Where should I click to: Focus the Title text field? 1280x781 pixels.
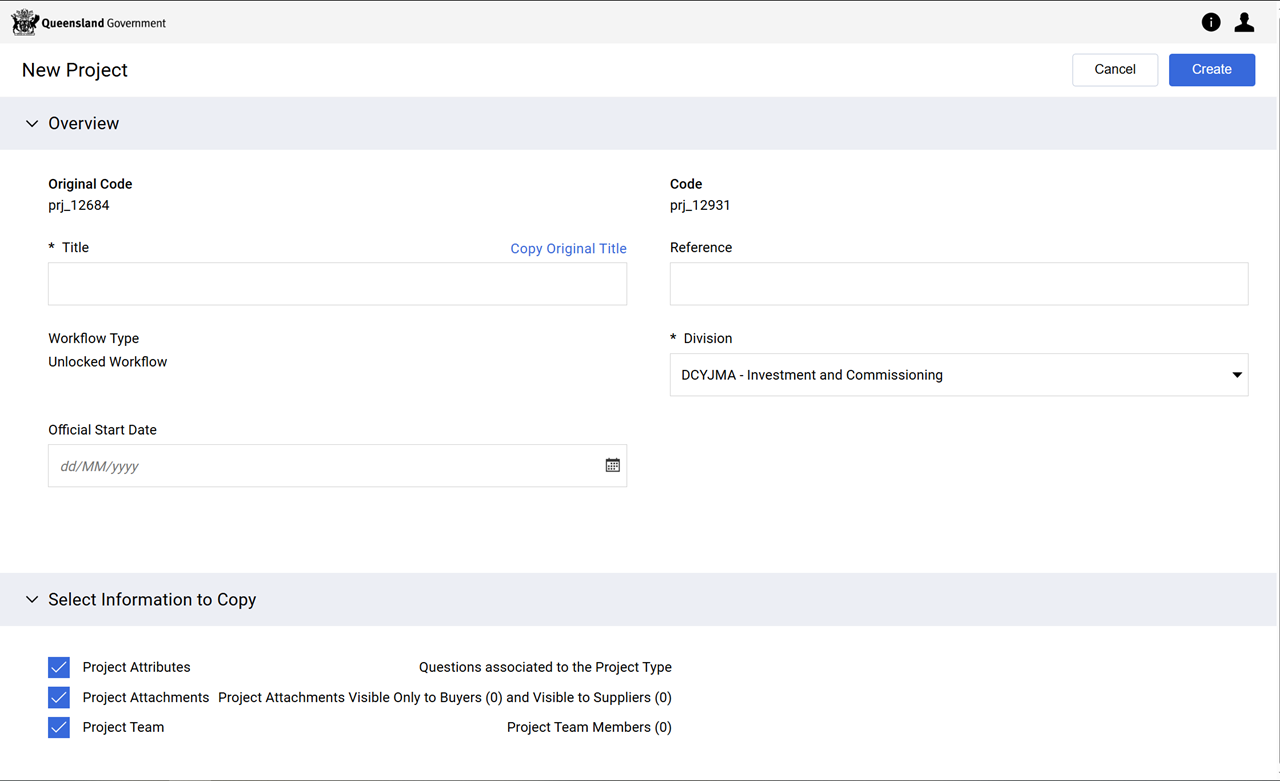[x=337, y=284]
